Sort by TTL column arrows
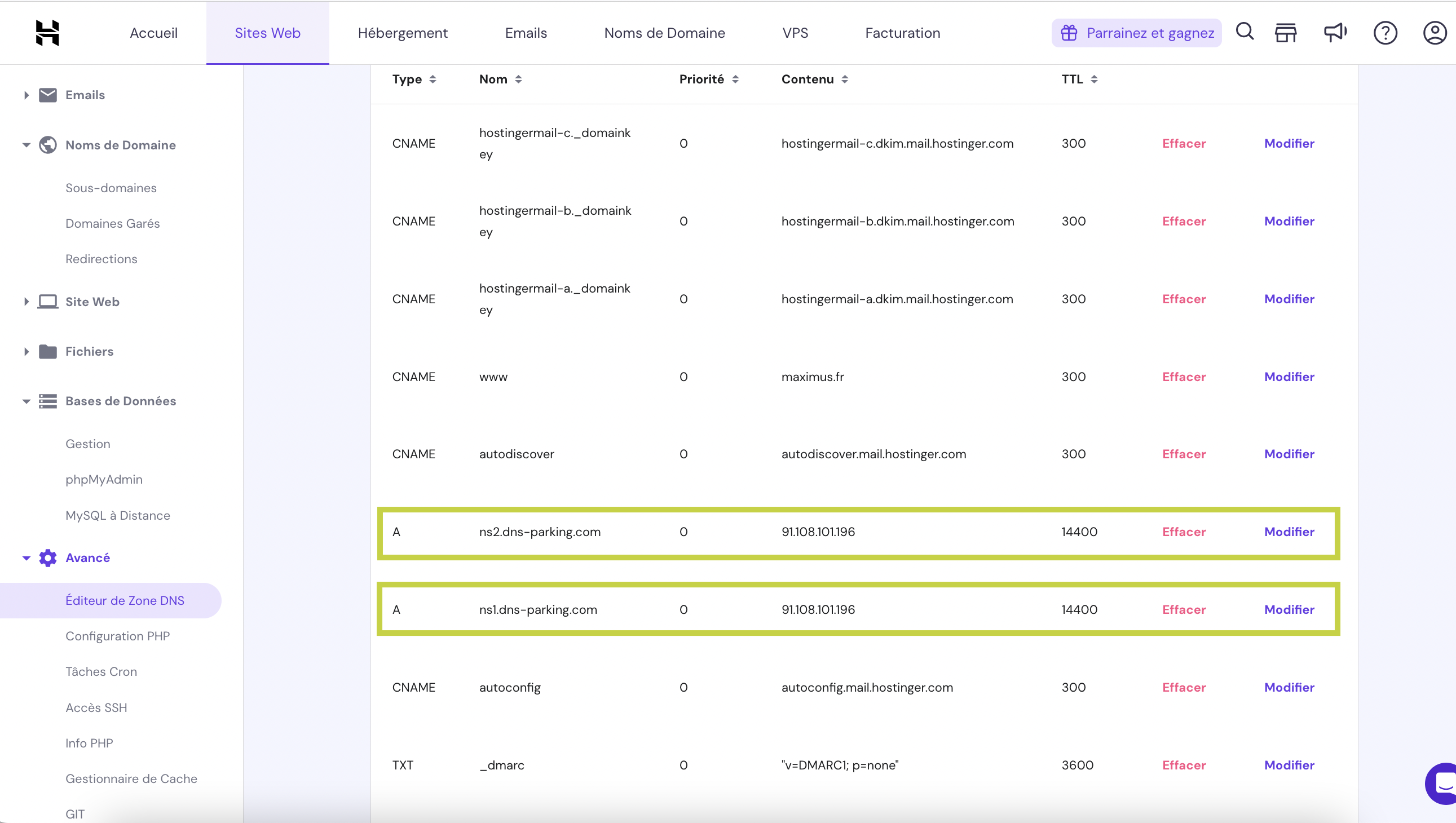This screenshot has height=823, width=1456. [1094, 79]
